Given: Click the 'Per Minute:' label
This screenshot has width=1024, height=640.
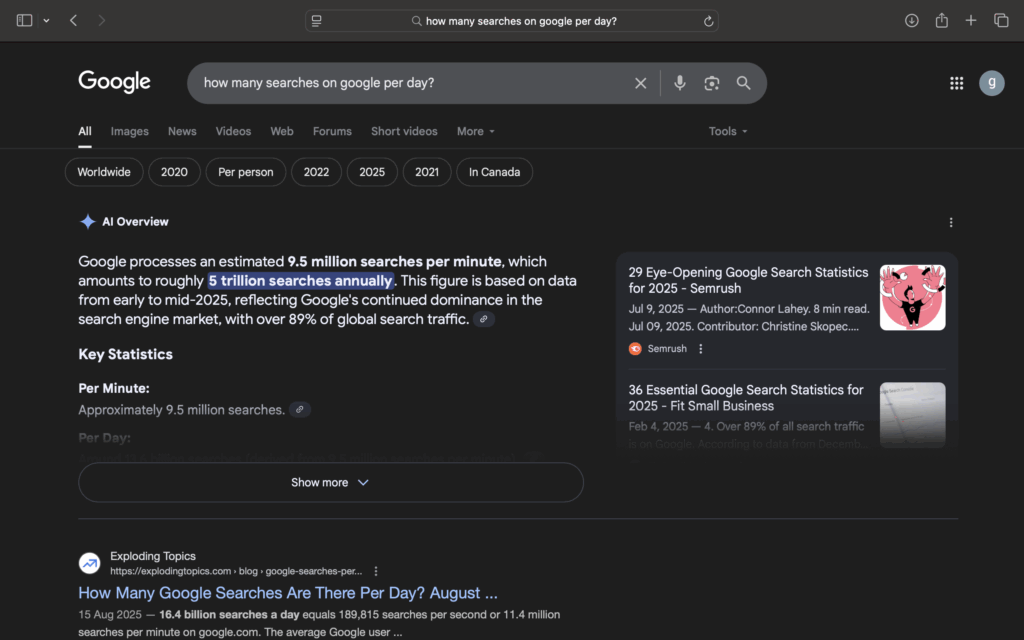Looking at the screenshot, I should [x=114, y=388].
